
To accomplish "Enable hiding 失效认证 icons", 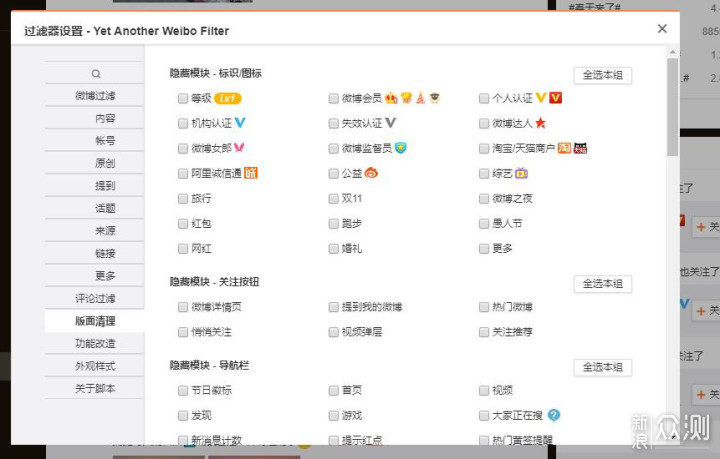I will (333, 123).
